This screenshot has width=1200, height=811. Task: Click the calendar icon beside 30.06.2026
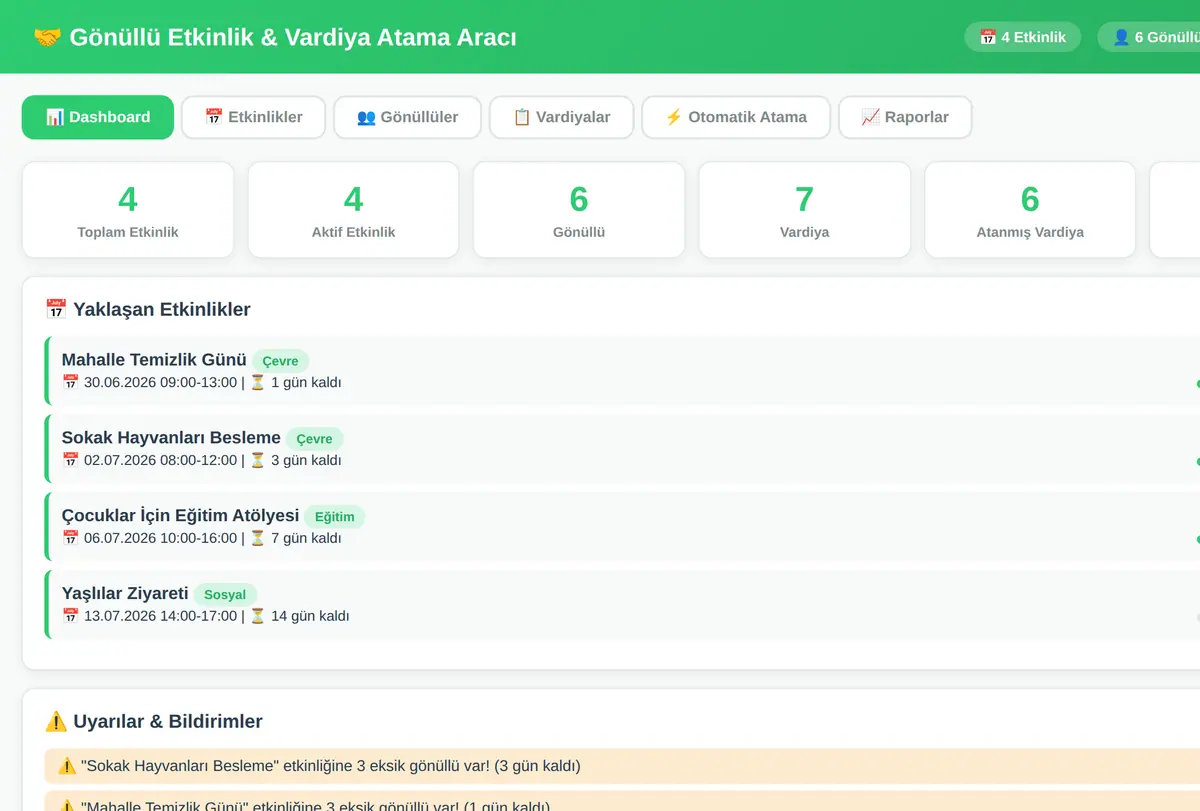point(70,382)
